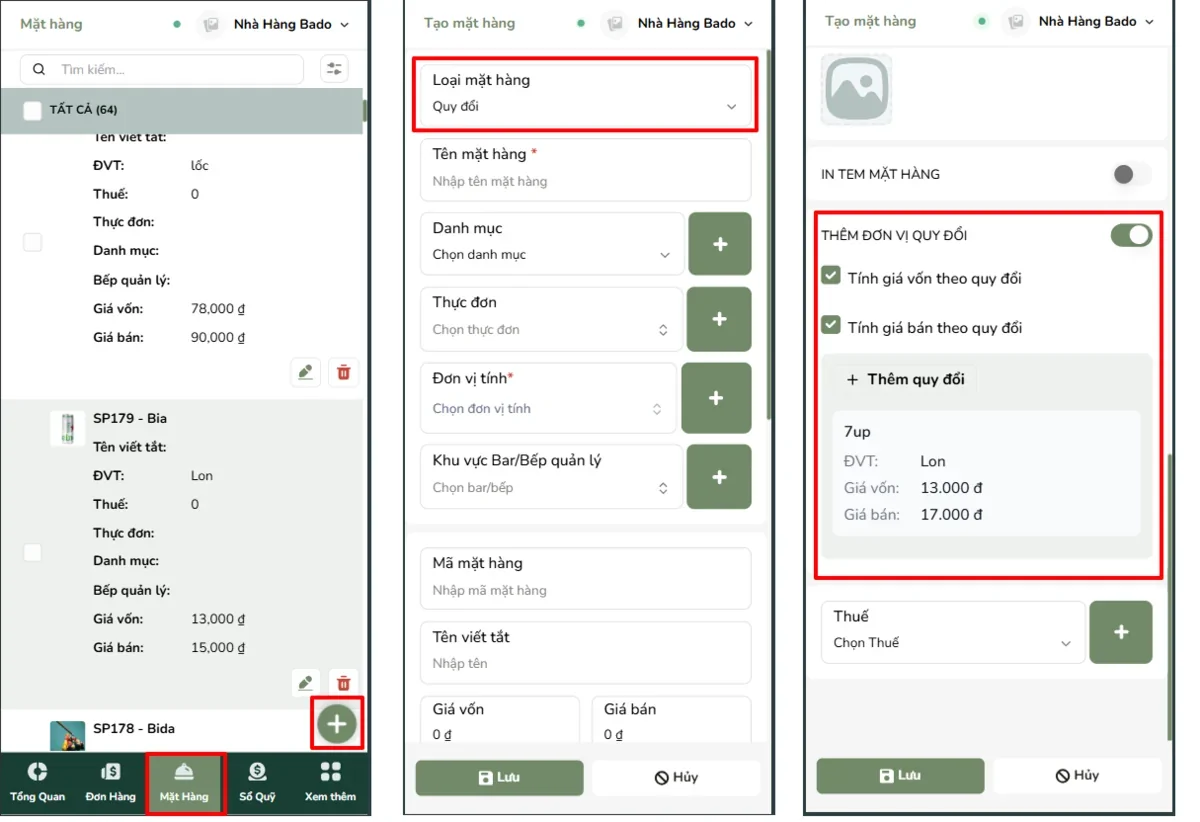The width and height of the screenshot is (1200, 822).
Task: Click Lưu button in middle panel
Action: [x=500, y=777]
